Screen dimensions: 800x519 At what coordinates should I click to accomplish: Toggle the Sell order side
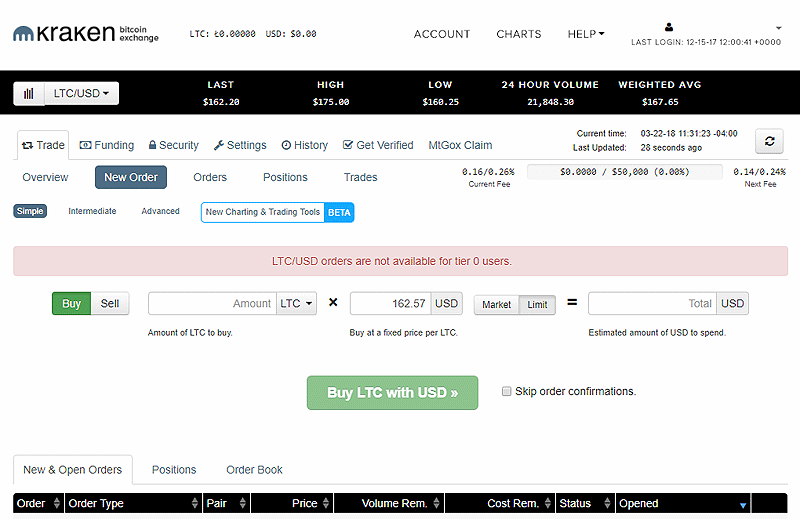110,304
